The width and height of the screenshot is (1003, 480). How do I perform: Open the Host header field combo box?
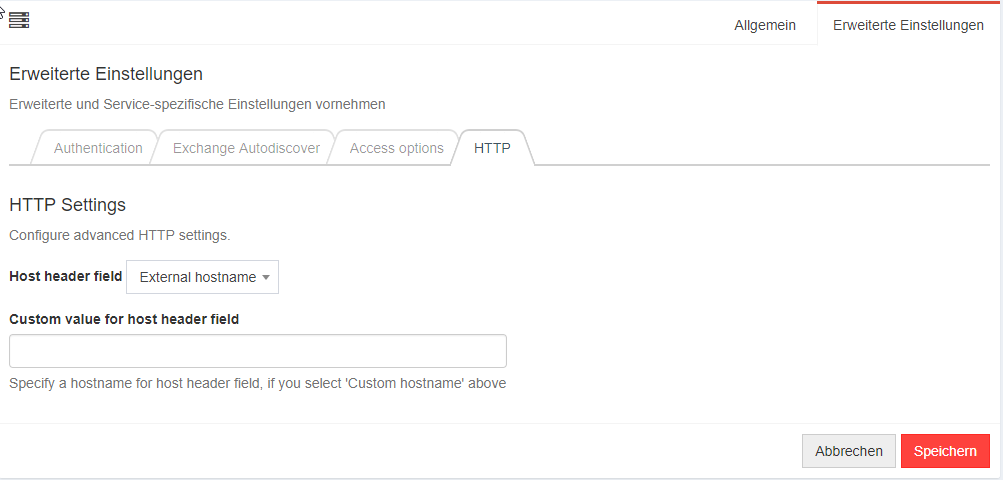click(202, 277)
